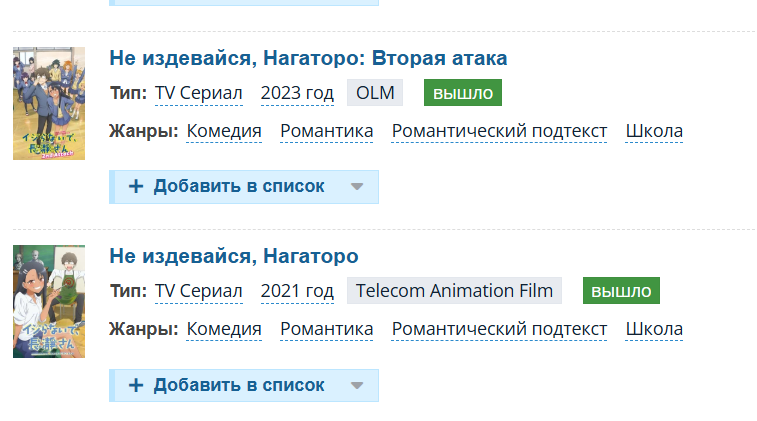Screen dimensions: 757x421
Task: Expand list dropdown arrow for Вторая атака
Action: [357, 187]
